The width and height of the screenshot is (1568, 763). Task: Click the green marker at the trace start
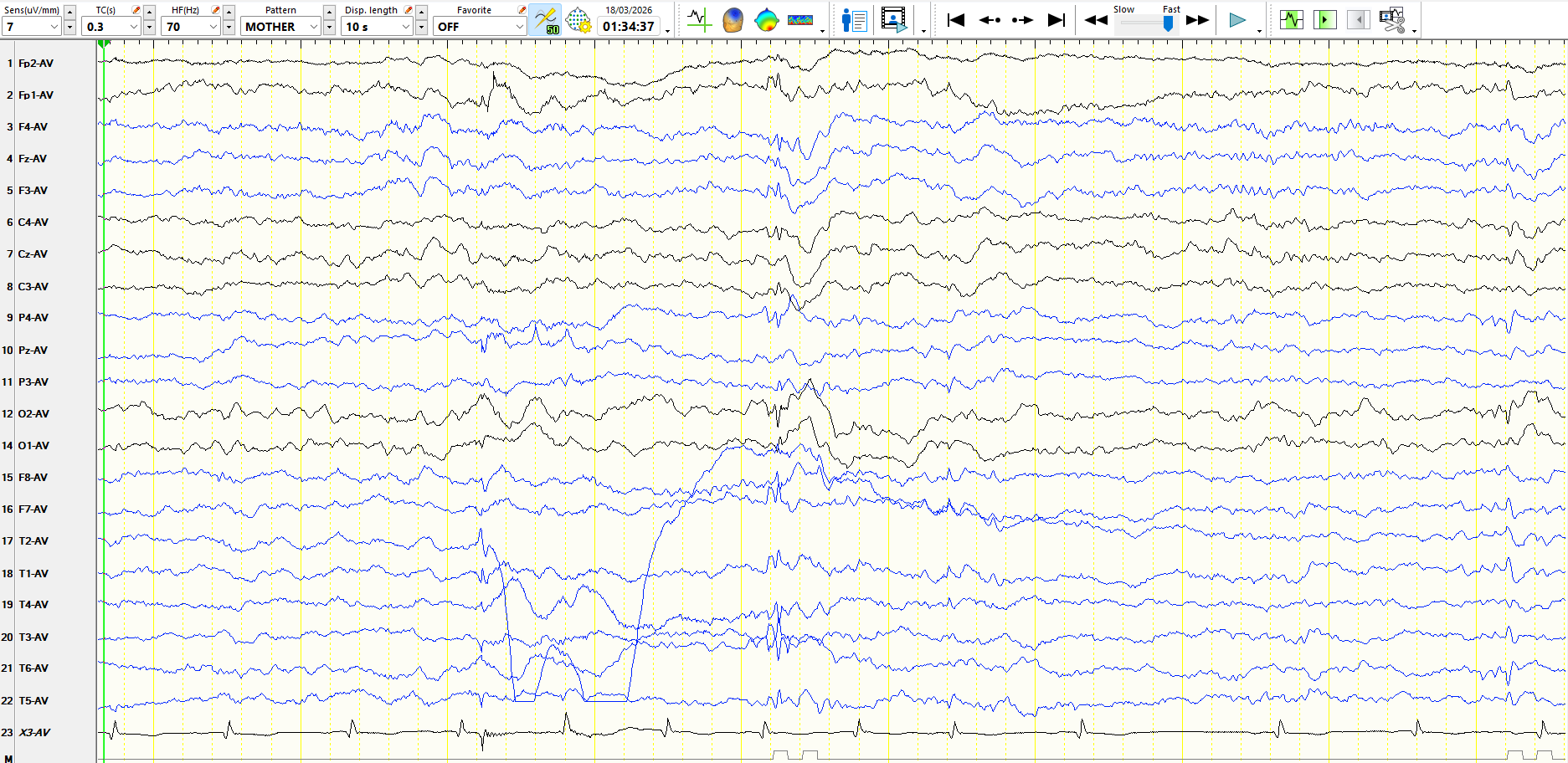pyautogui.click(x=104, y=44)
